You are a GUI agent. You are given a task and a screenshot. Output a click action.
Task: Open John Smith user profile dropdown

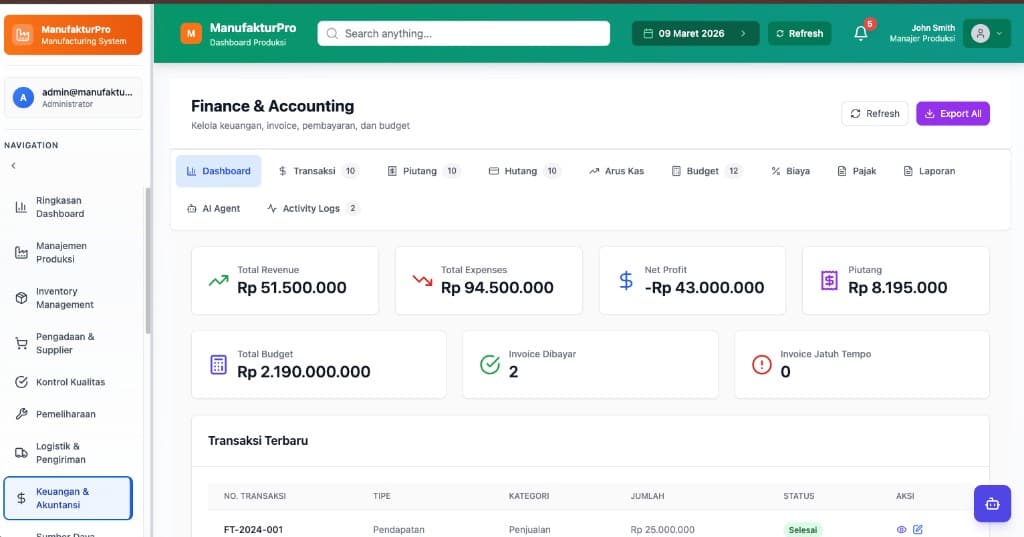(x=986, y=34)
